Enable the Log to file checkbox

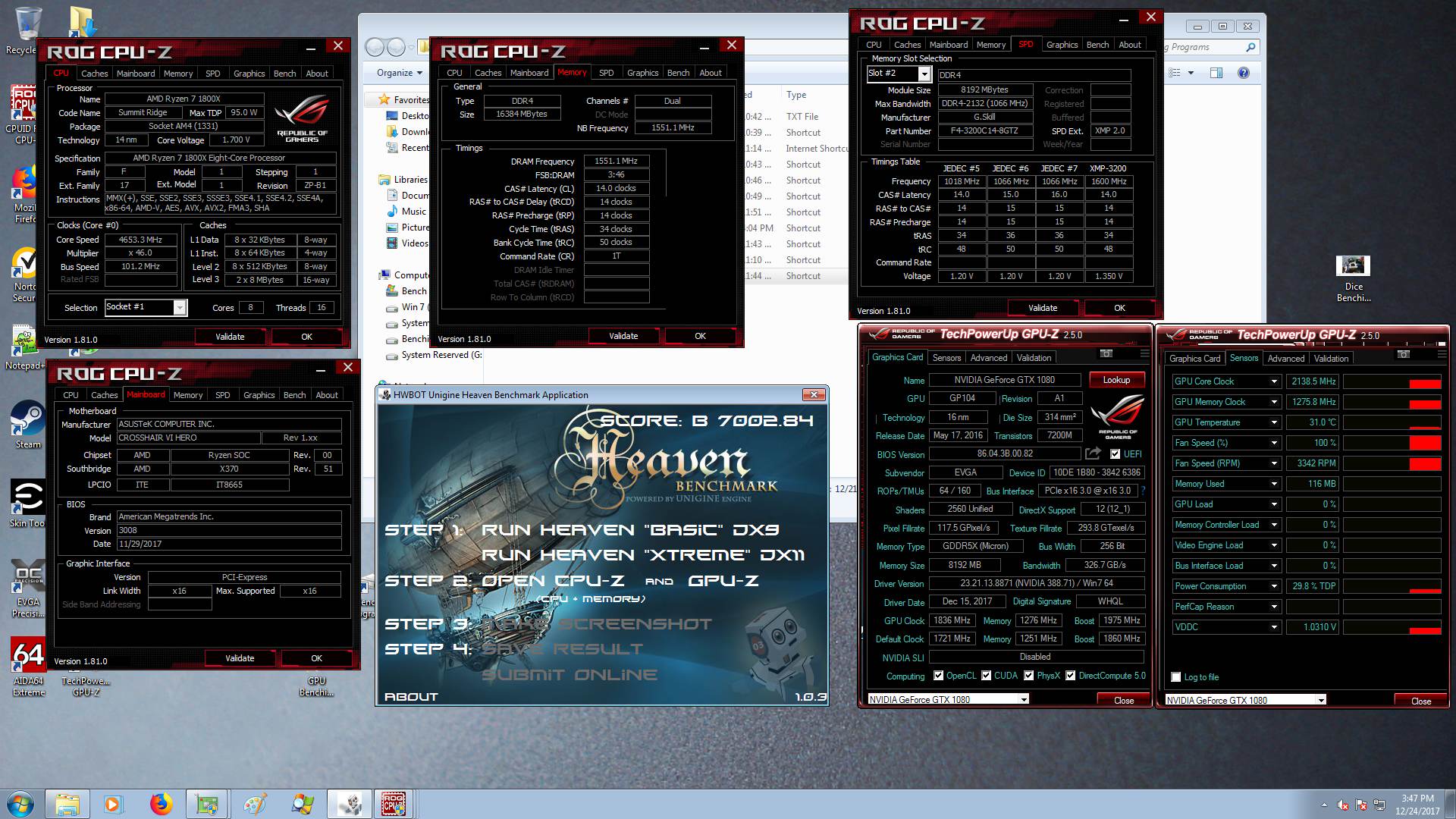tap(1176, 677)
